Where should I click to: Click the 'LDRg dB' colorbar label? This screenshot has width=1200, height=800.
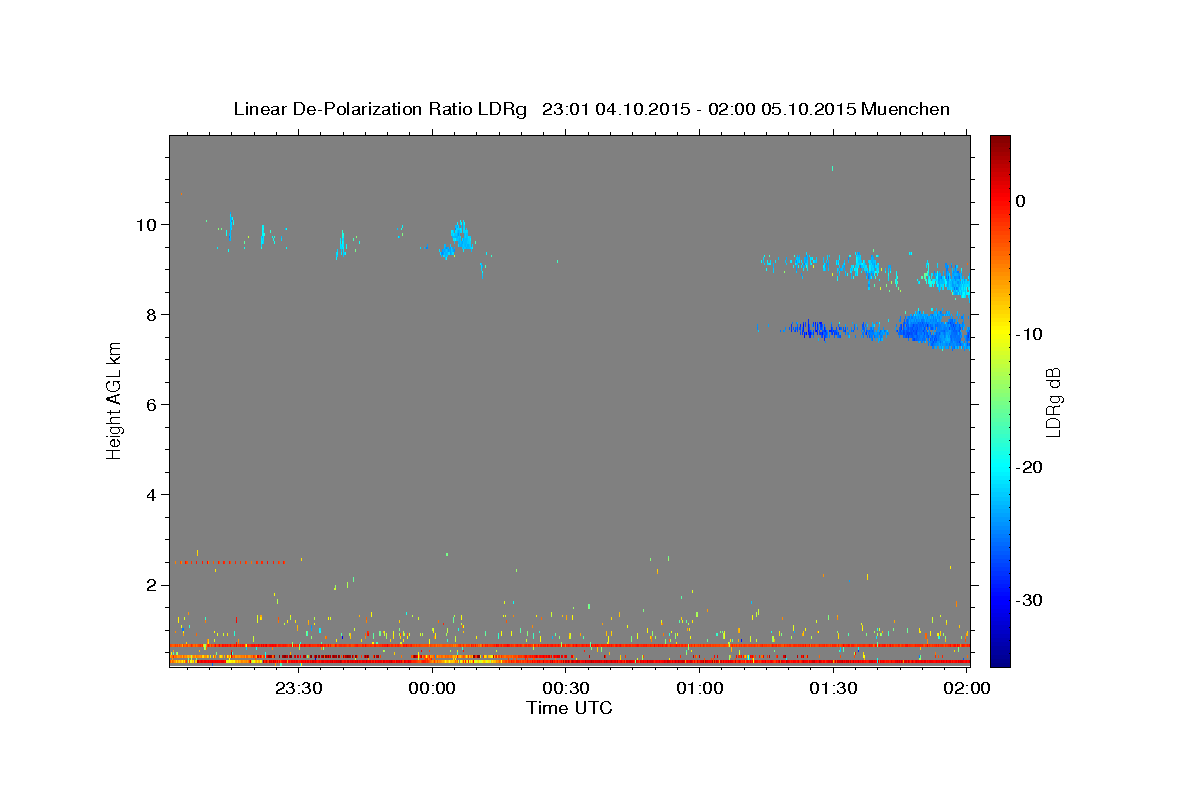(x=1053, y=402)
